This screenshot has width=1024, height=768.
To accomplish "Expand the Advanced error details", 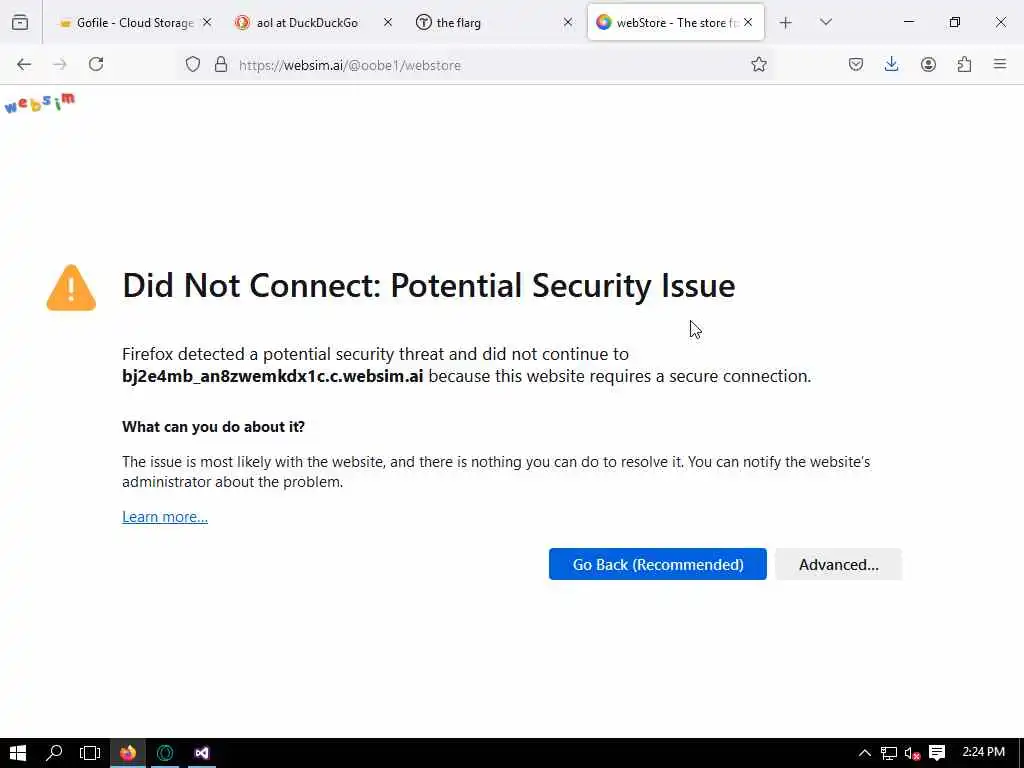I will tap(838, 564).
